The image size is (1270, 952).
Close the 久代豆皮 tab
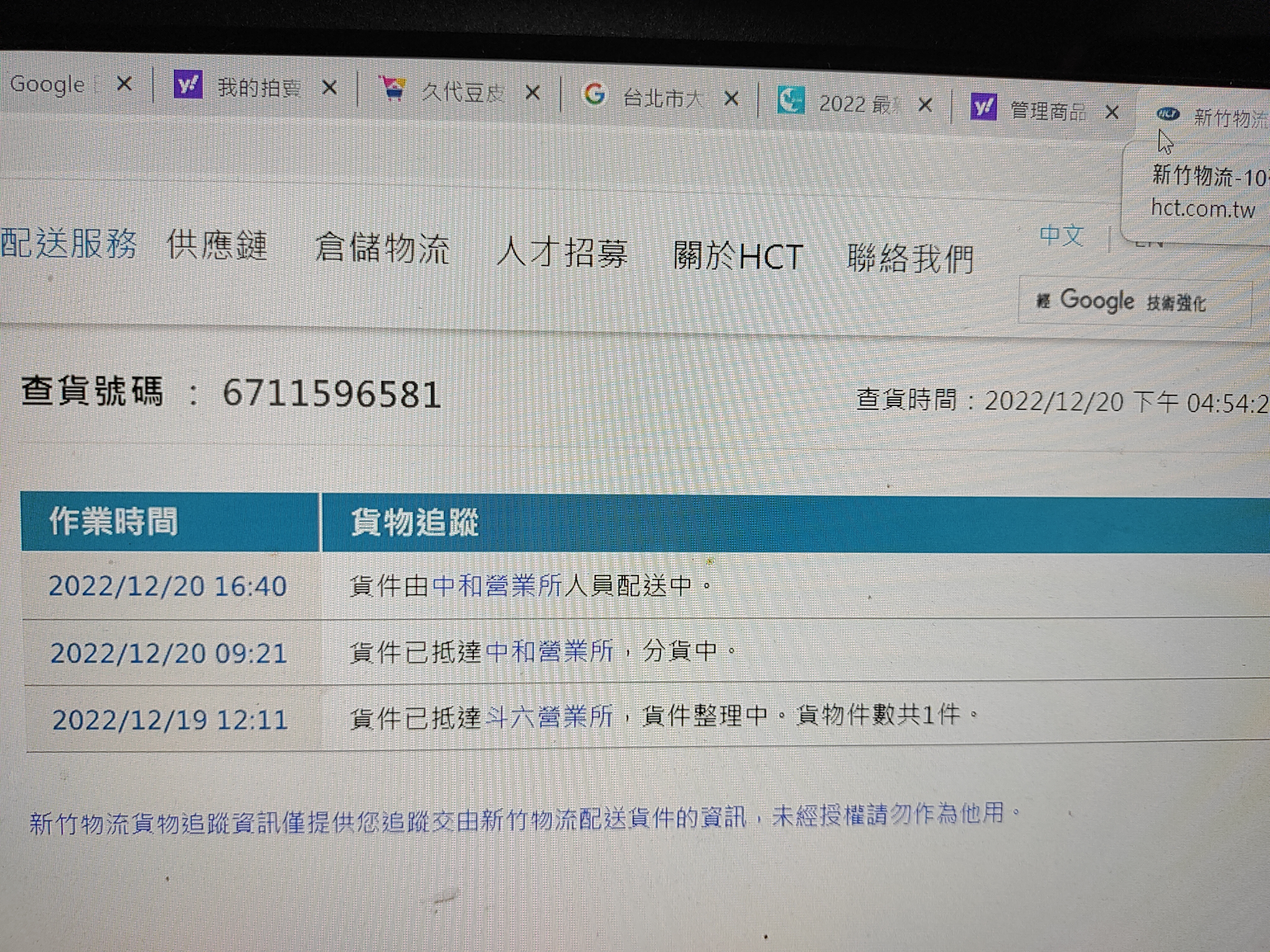pos(533,93)
